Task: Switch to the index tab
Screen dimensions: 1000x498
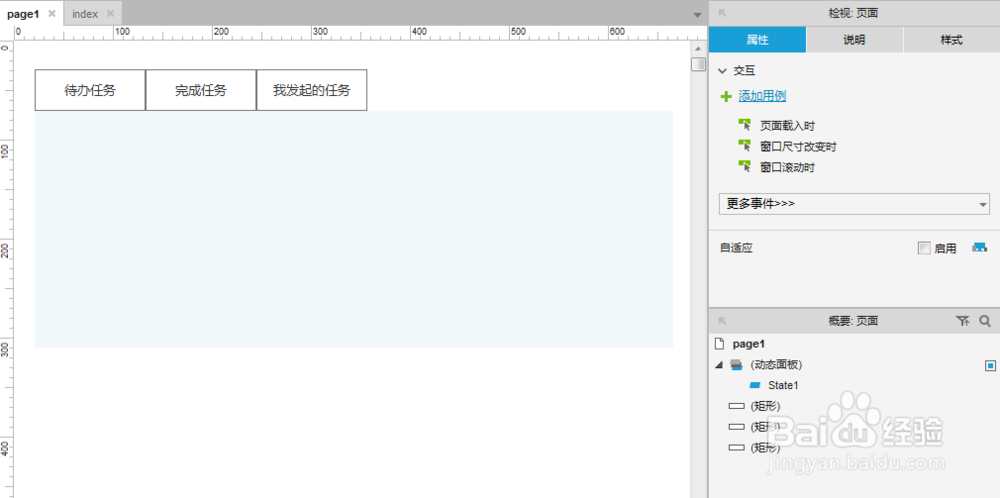Action: [x=85, y=13]
